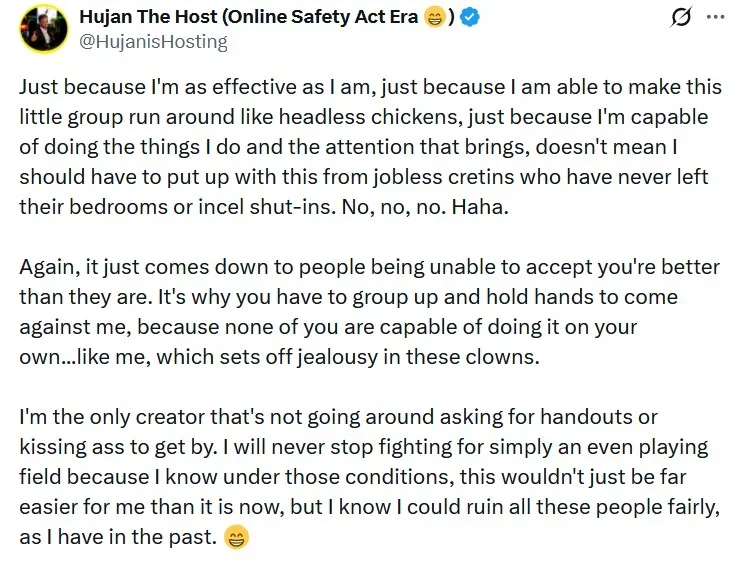Viewport: 746px width, 562px height.
Task: Open the author's profile picture
Action: coord(44,29)
